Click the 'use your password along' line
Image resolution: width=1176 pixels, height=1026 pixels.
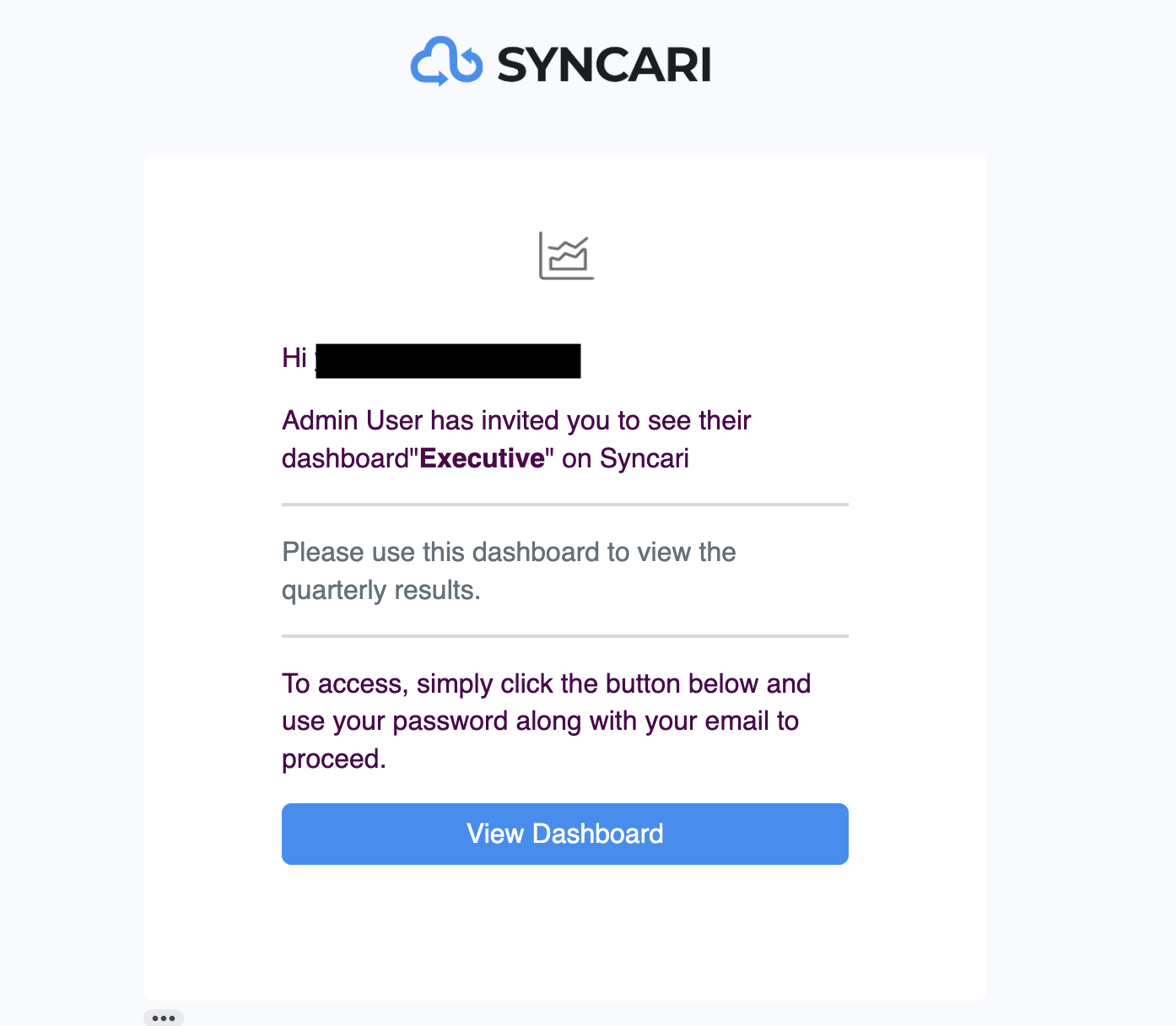pyautogui.click(x=540, y=721)
